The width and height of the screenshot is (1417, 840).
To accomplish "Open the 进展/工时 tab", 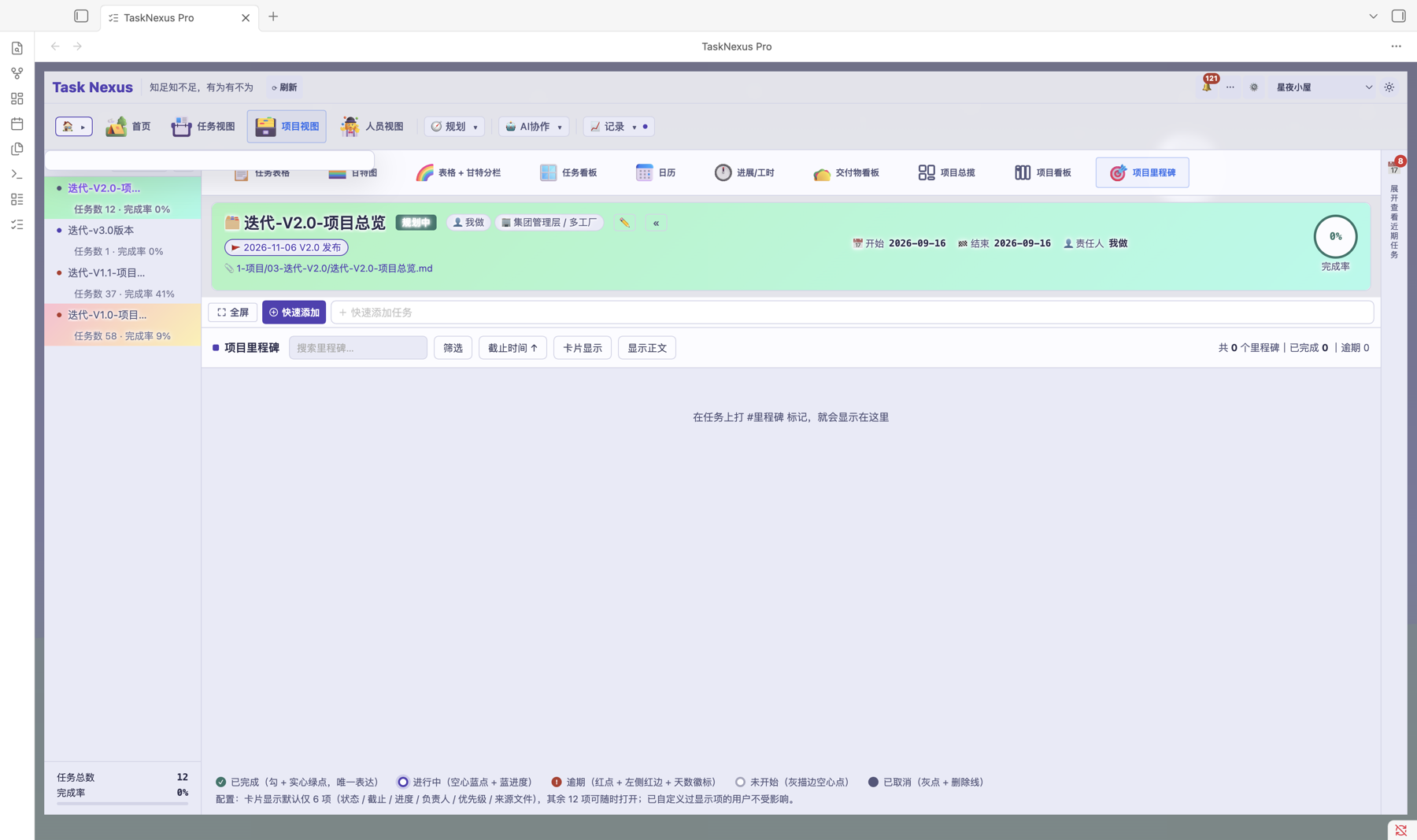I will tap(745, 172).
